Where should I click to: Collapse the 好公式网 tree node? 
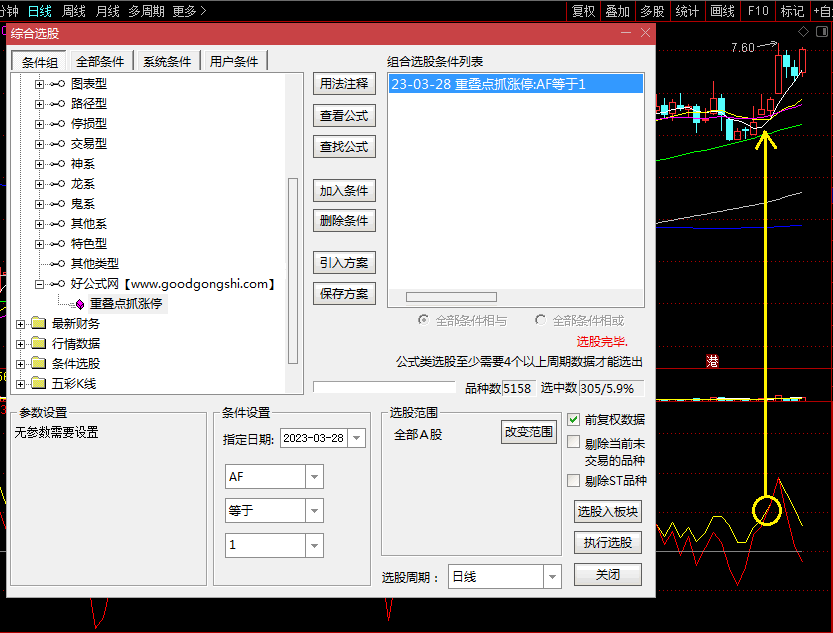tap(39, 285)
